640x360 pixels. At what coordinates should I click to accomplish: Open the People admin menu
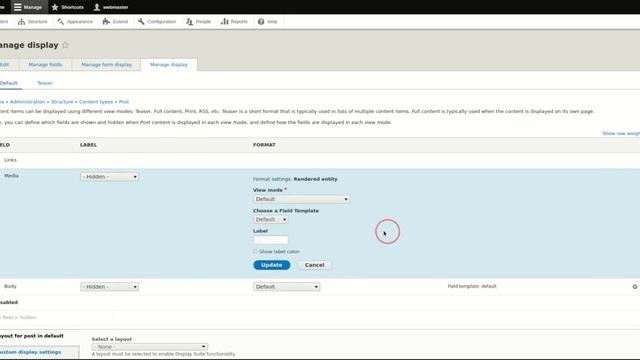point(199,22)
